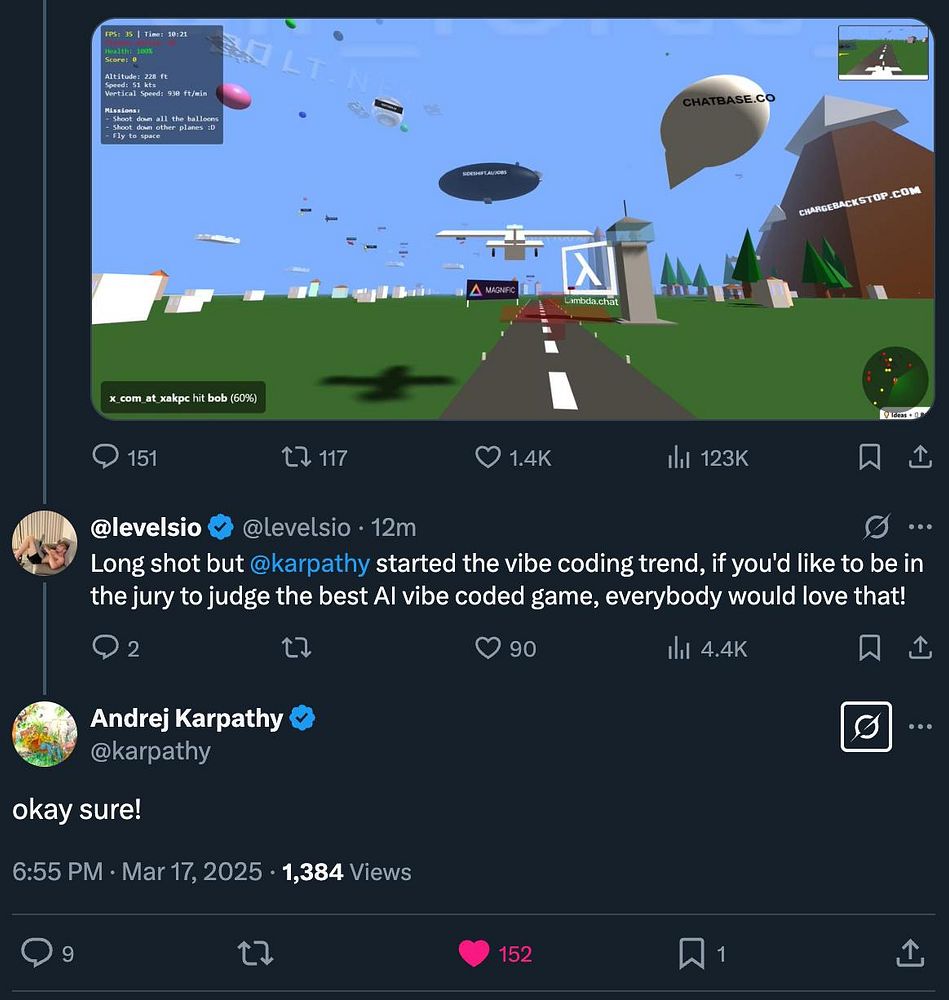Open @levelsio profile avatar
949x1000 pixels.
(44, 543)
